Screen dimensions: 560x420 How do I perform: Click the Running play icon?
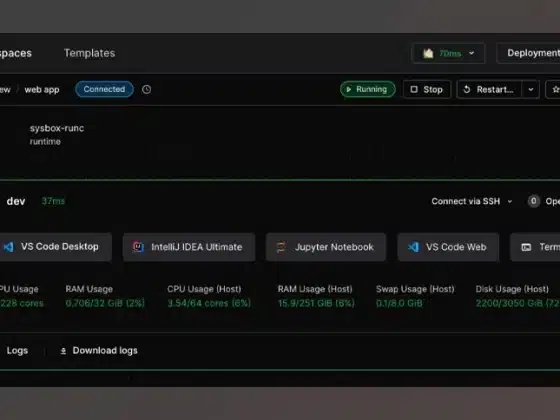click(349, 89)
